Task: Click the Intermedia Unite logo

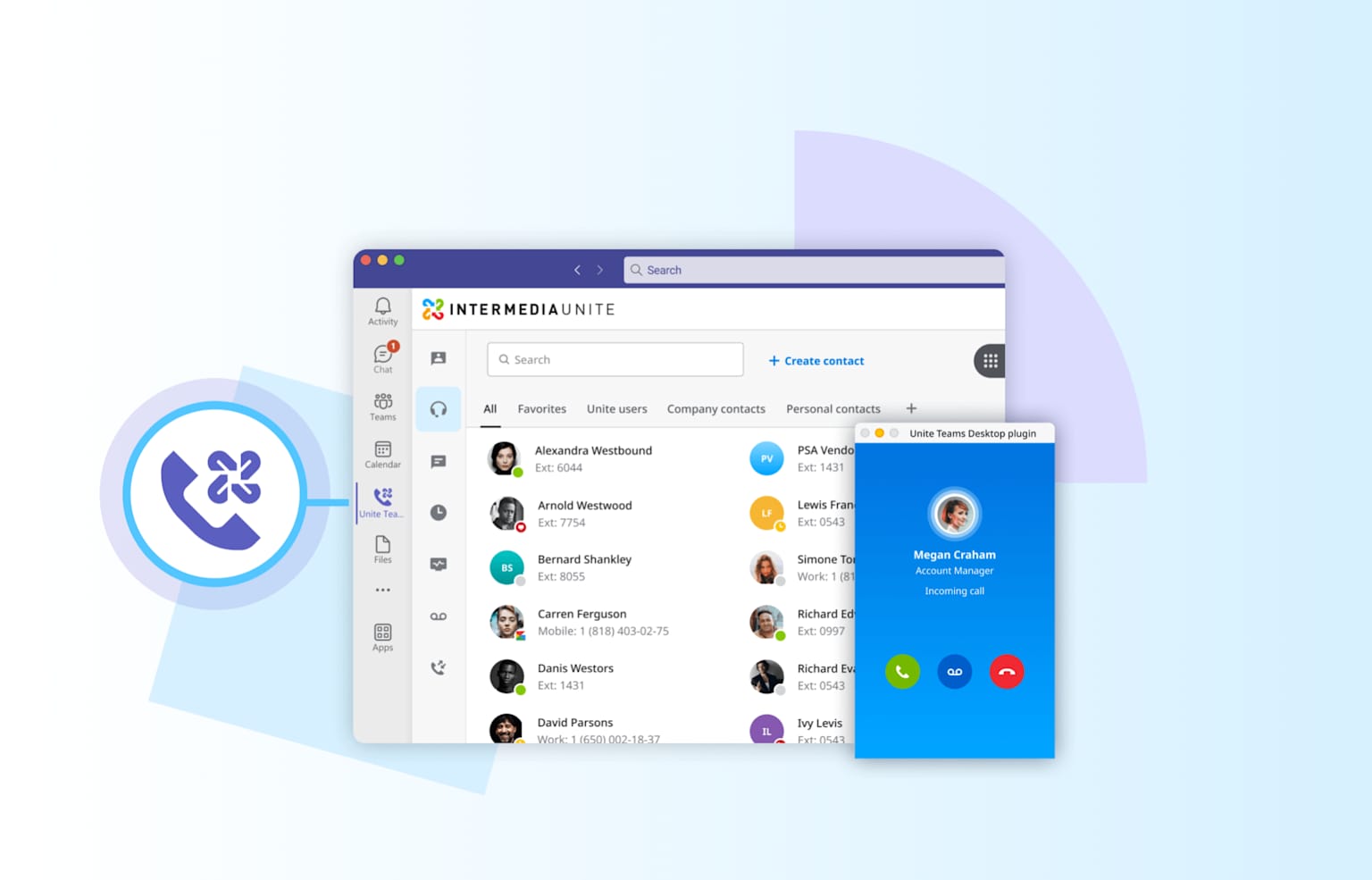Action: (x=518, y=309)
